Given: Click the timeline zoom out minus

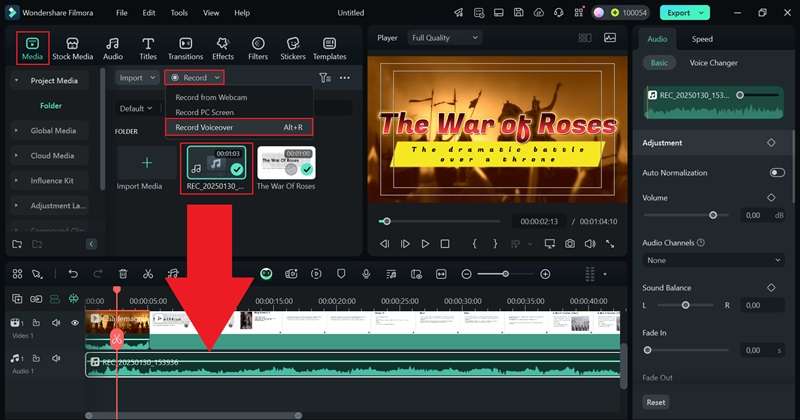Looking at the screenshot, I should [466, 274].
